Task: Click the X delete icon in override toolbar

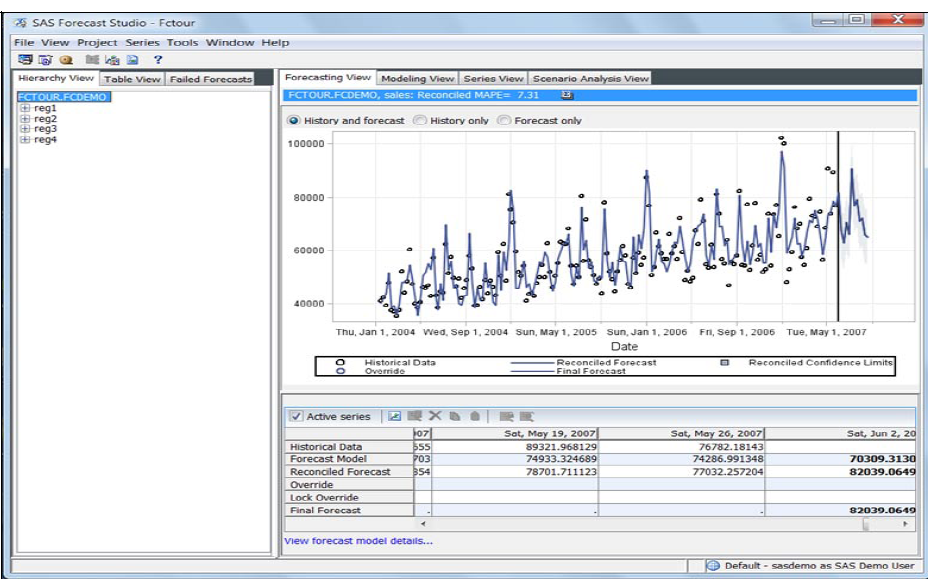Action: point(435,416)
